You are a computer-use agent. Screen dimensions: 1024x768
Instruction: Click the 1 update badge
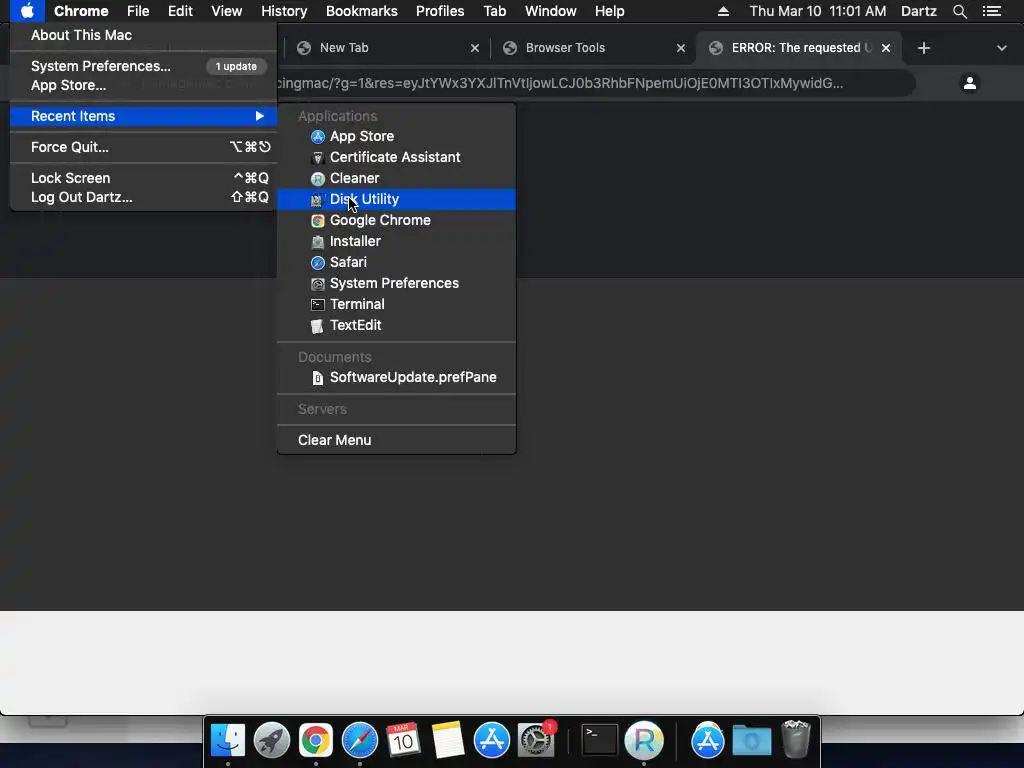236,66
